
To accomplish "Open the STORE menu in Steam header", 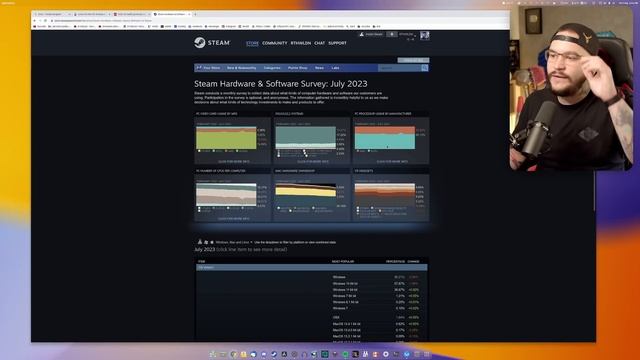I will (x=252, y=43).
